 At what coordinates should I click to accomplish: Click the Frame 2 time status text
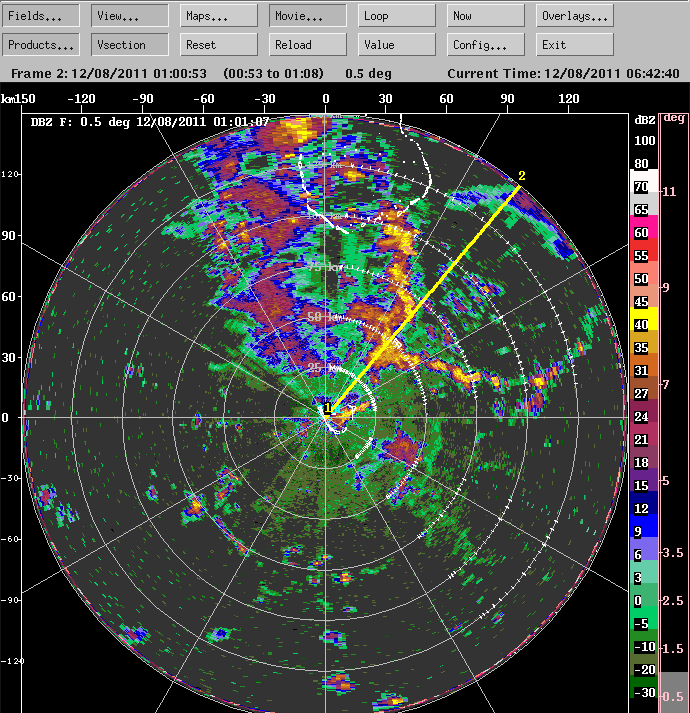point(109,73)
